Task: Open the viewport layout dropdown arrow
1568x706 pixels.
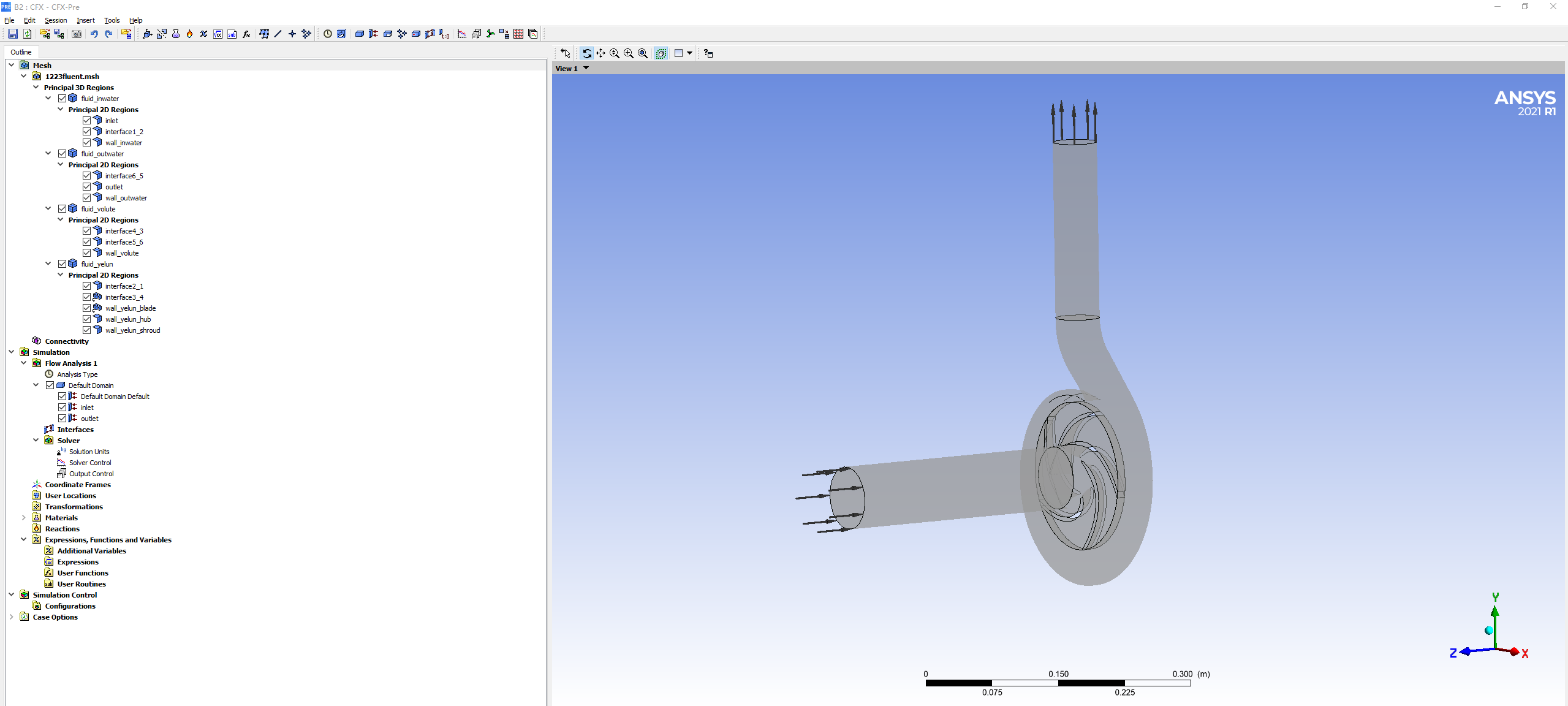Action: pyautogui.click(x=690, y=53)
